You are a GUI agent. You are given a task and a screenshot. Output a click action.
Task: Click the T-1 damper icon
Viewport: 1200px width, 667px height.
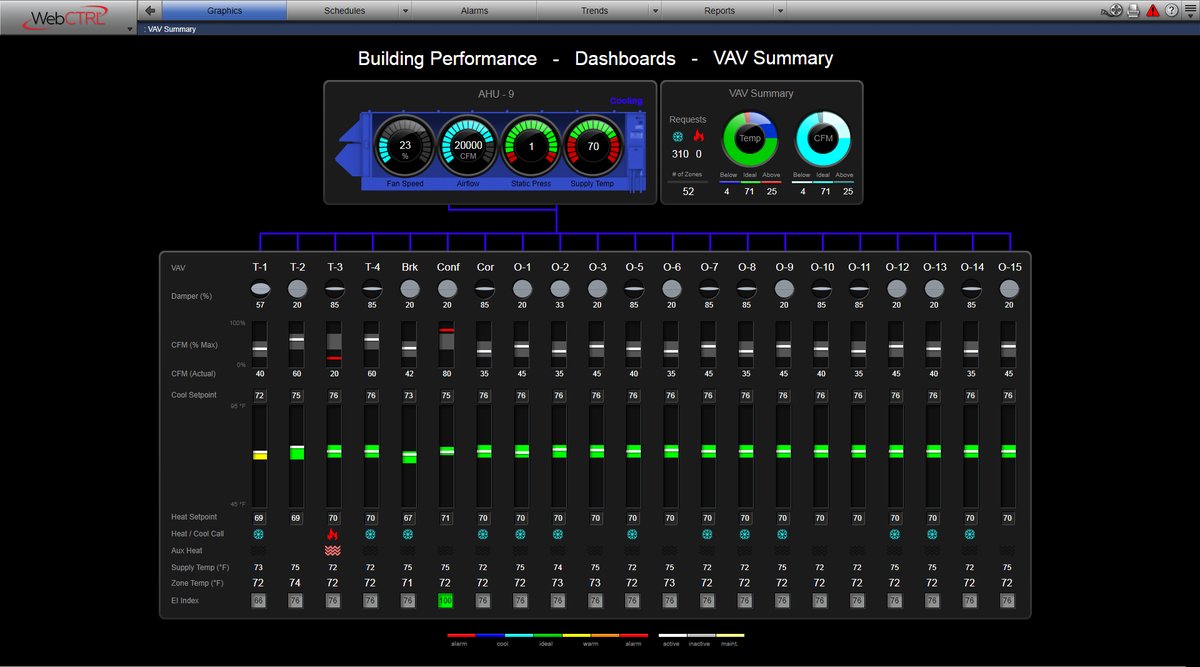[260, 288]
